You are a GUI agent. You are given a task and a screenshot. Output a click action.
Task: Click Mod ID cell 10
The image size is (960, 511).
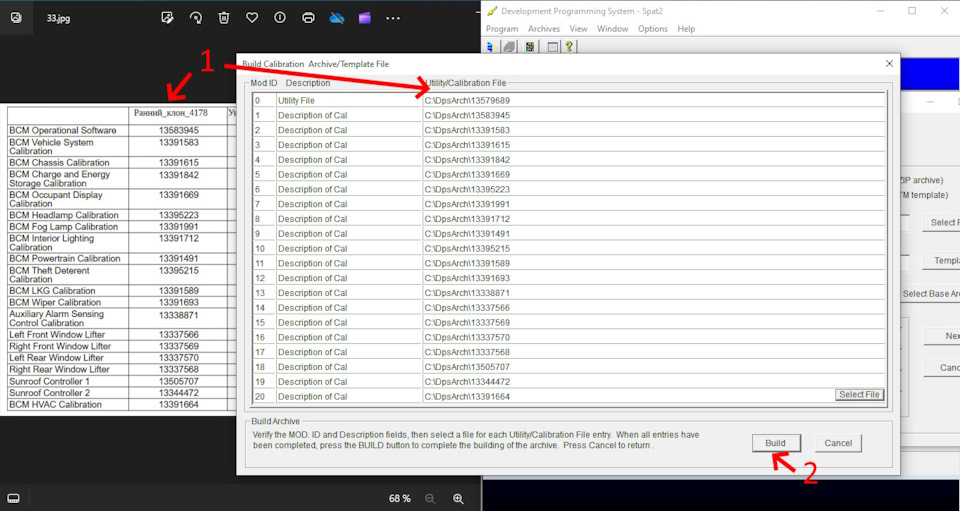tap(264, 248)
